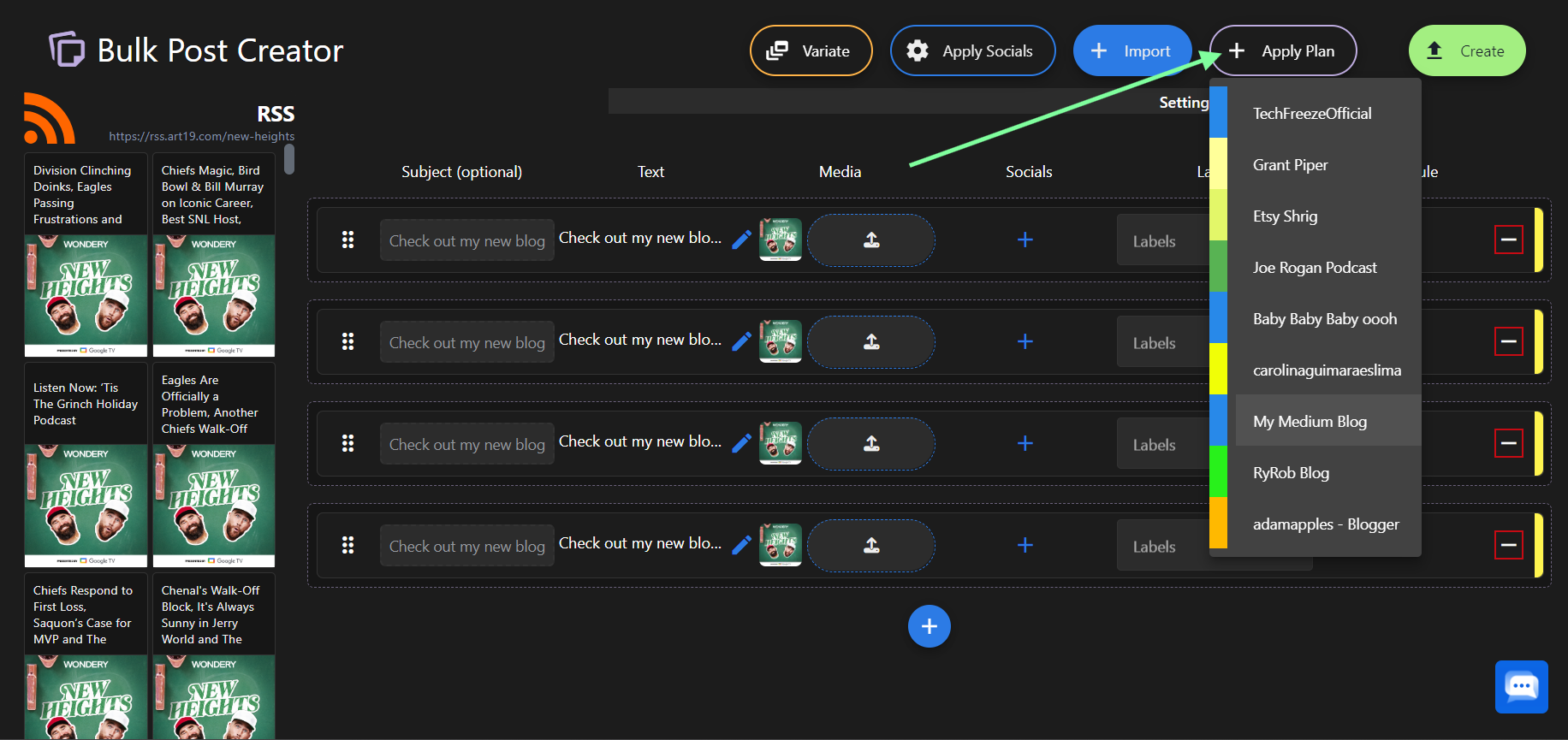Click Subject field in fourth post row
This screenshot has height=740, width=1568.
(466, 546)
